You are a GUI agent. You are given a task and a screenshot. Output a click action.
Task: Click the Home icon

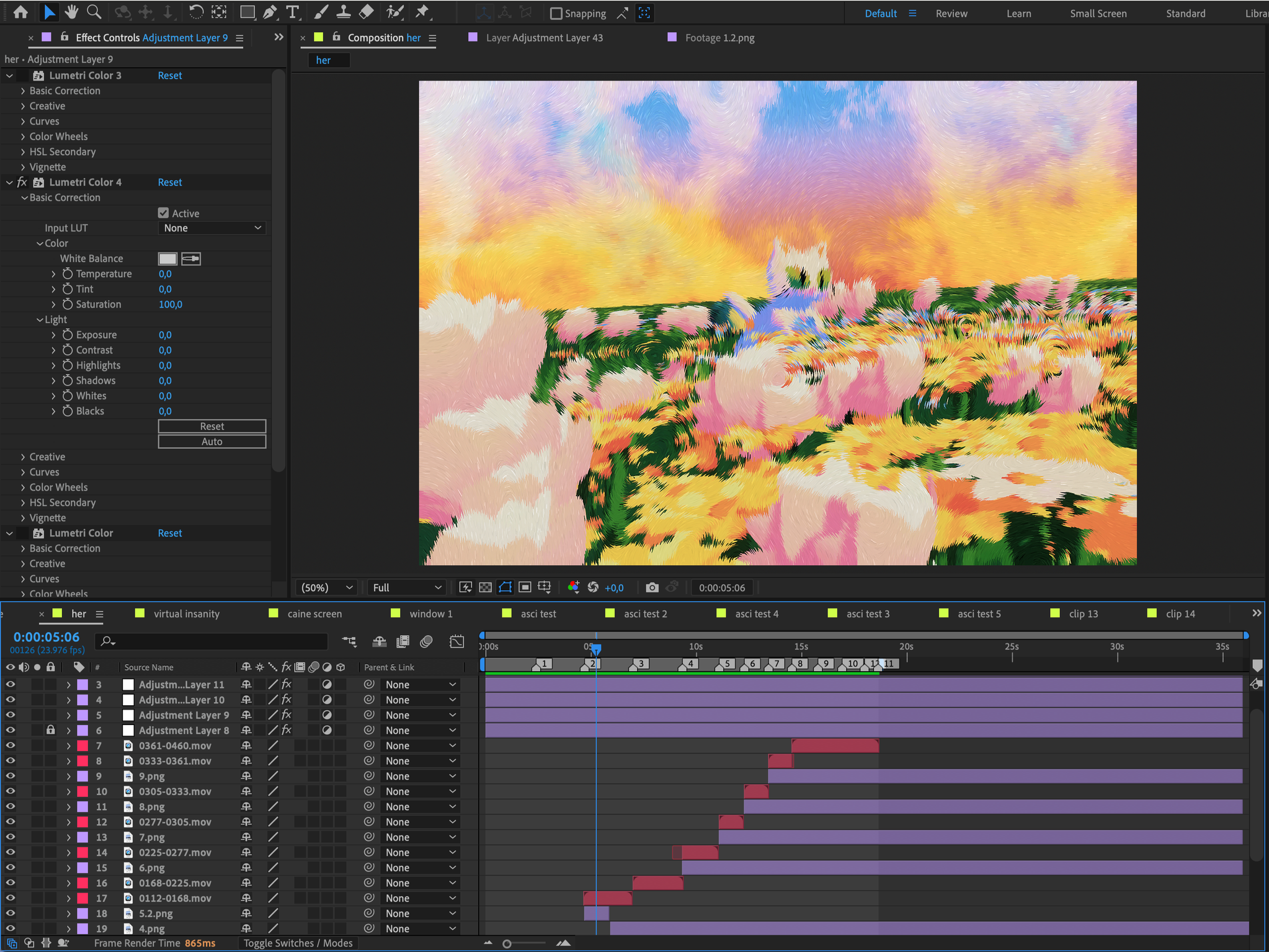[20, 12]
